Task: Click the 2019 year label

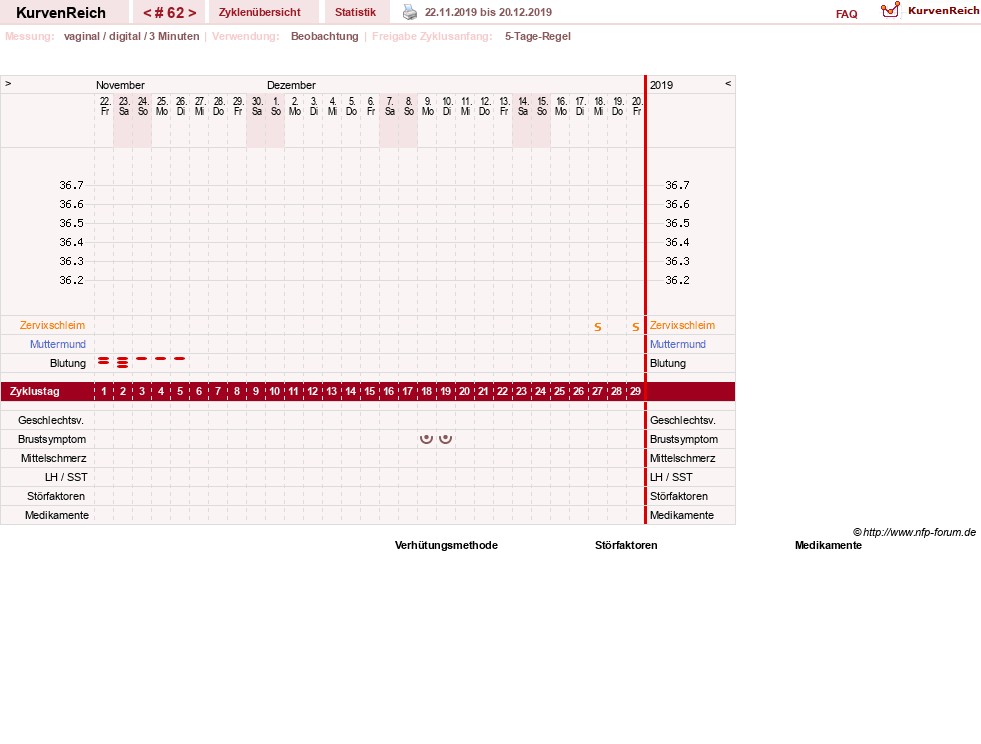Action: pos(661,85)
